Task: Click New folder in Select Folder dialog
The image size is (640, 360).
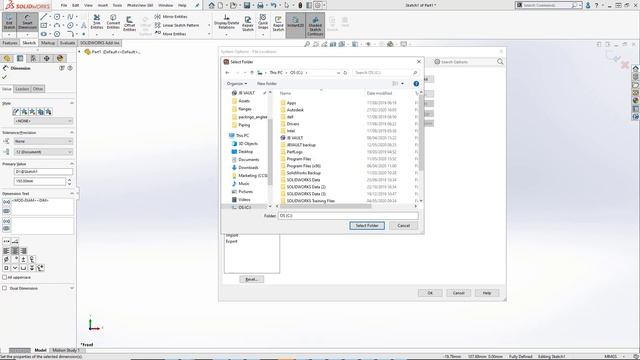Action: click(267, 84)
